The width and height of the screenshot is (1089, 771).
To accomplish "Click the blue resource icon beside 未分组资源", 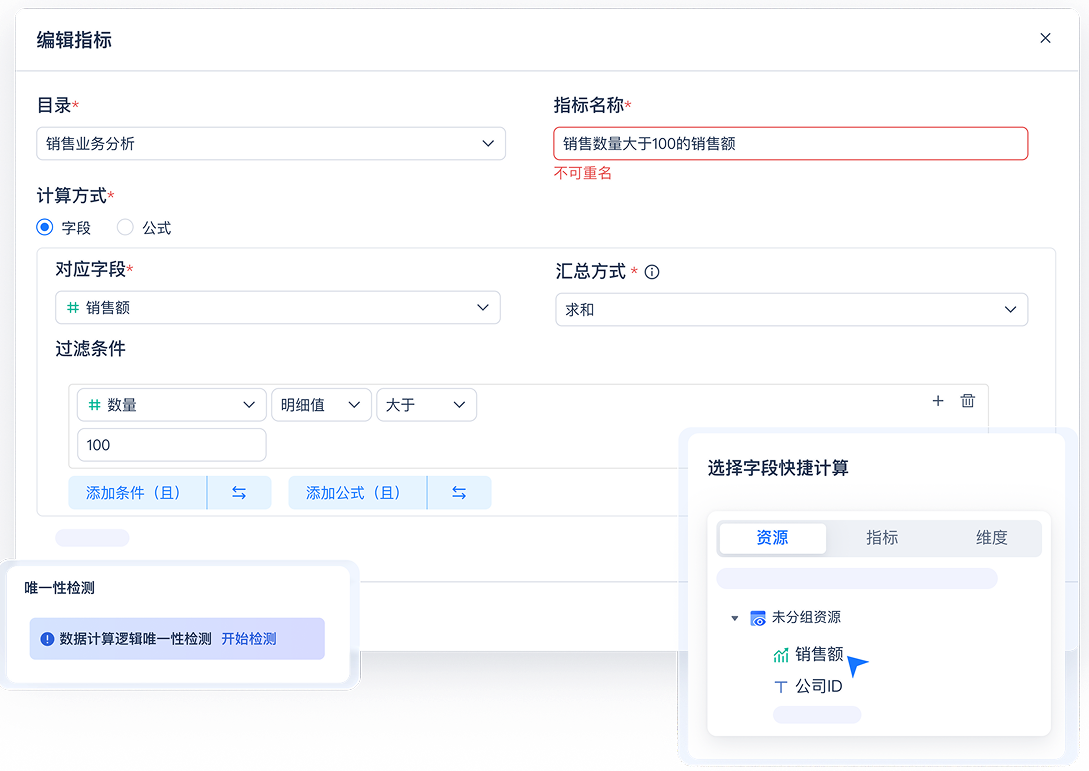I will 757,617.
